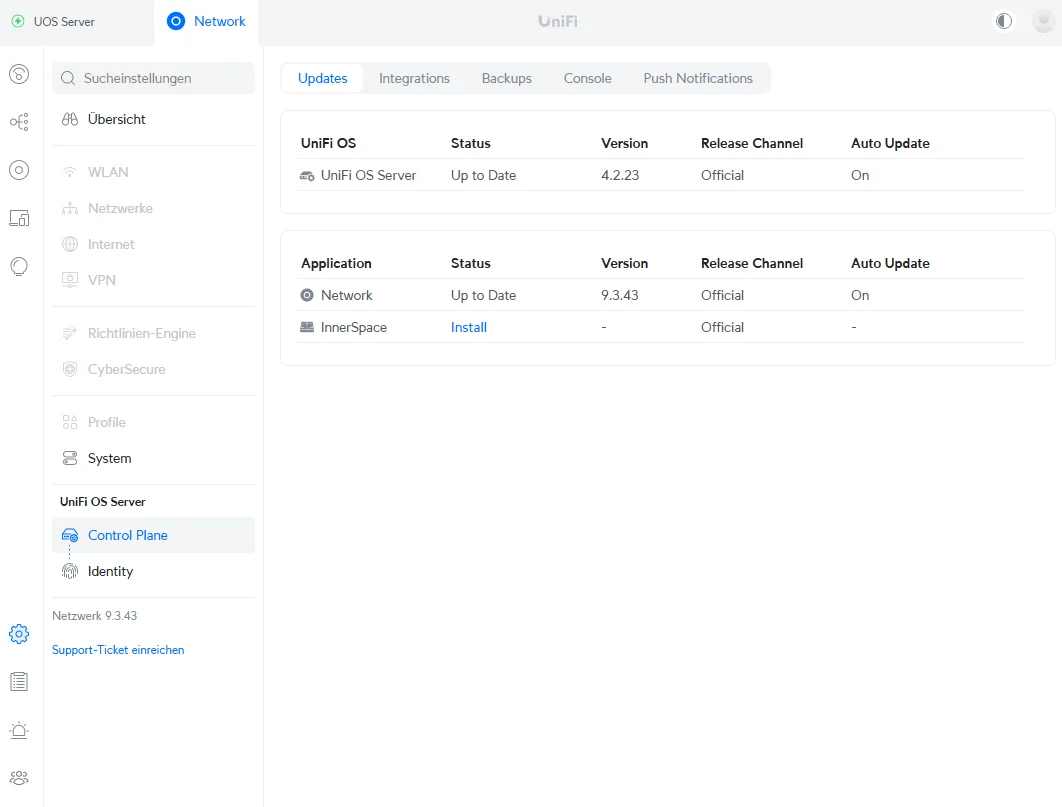1062x807 pixels.
Task: Open the admins people icon
Action: click(x=19, y=778)
